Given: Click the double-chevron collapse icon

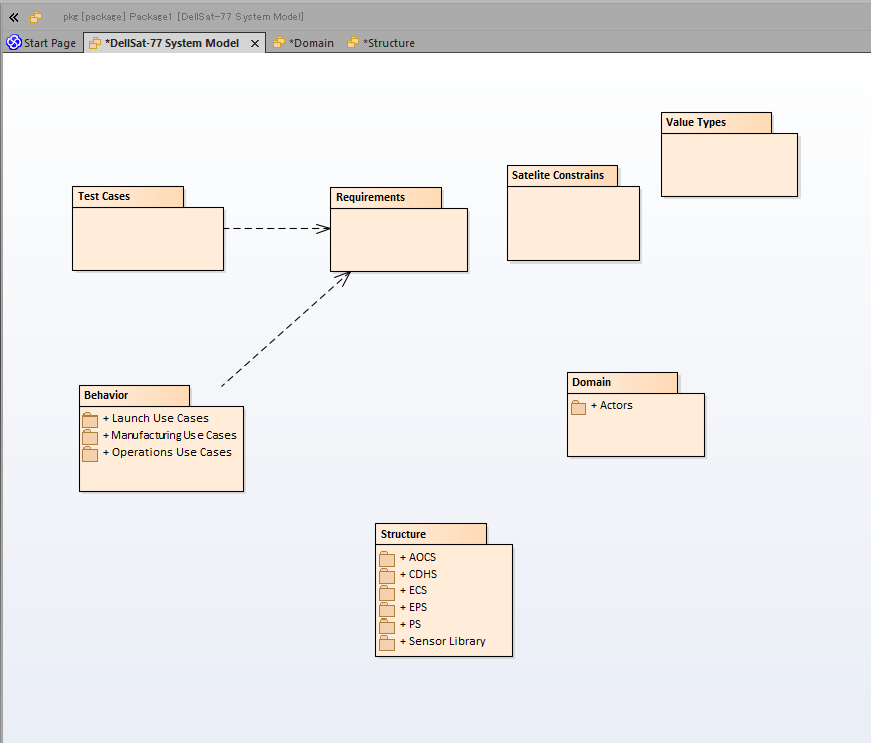Looking at the screenshot, I should [14, 17].
